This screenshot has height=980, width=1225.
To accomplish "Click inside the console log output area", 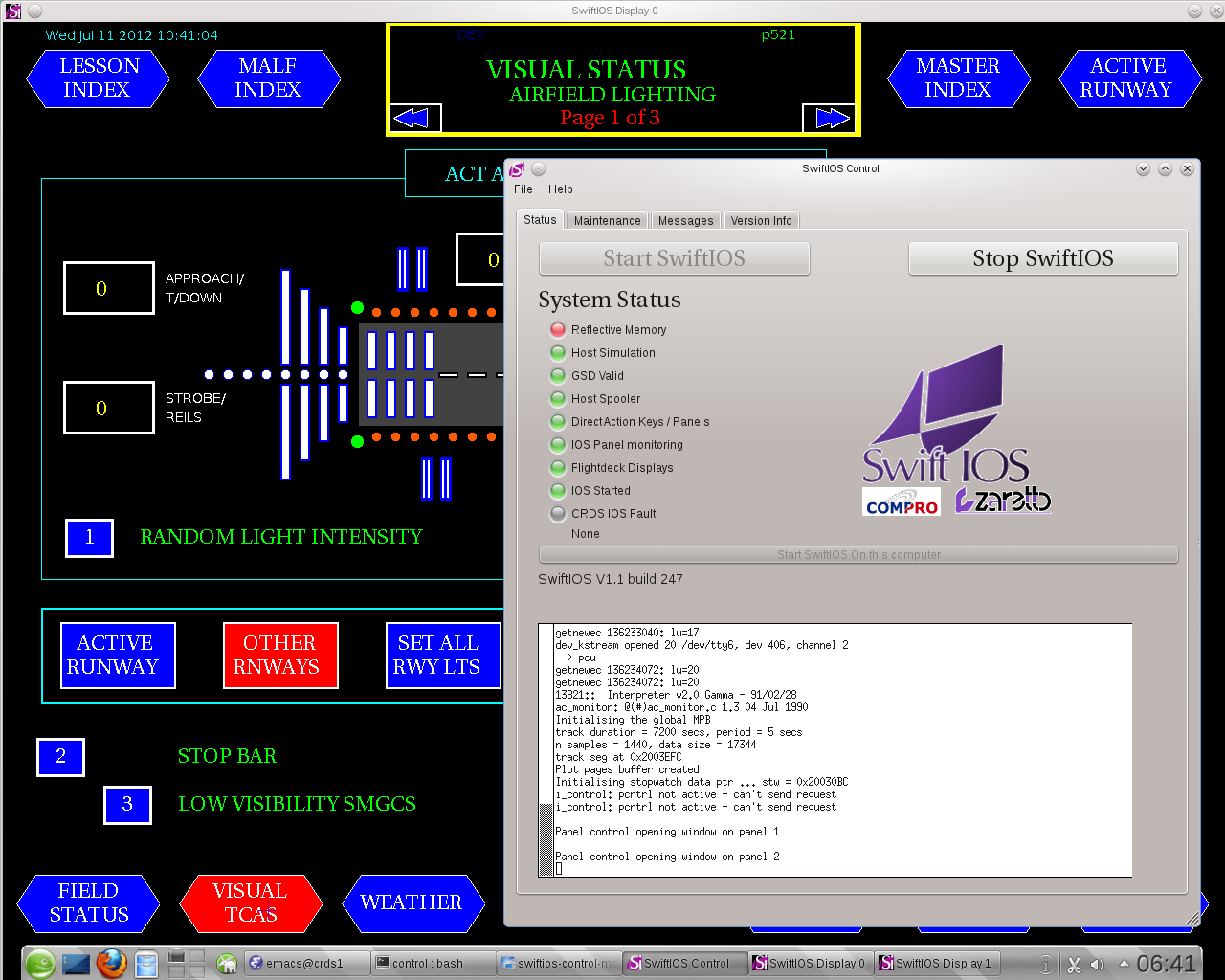I will [x=842, y=749].
